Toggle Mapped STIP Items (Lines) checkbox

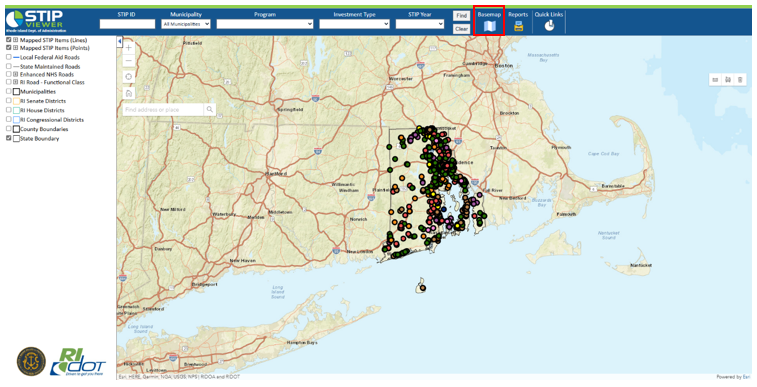pos(9,40)
